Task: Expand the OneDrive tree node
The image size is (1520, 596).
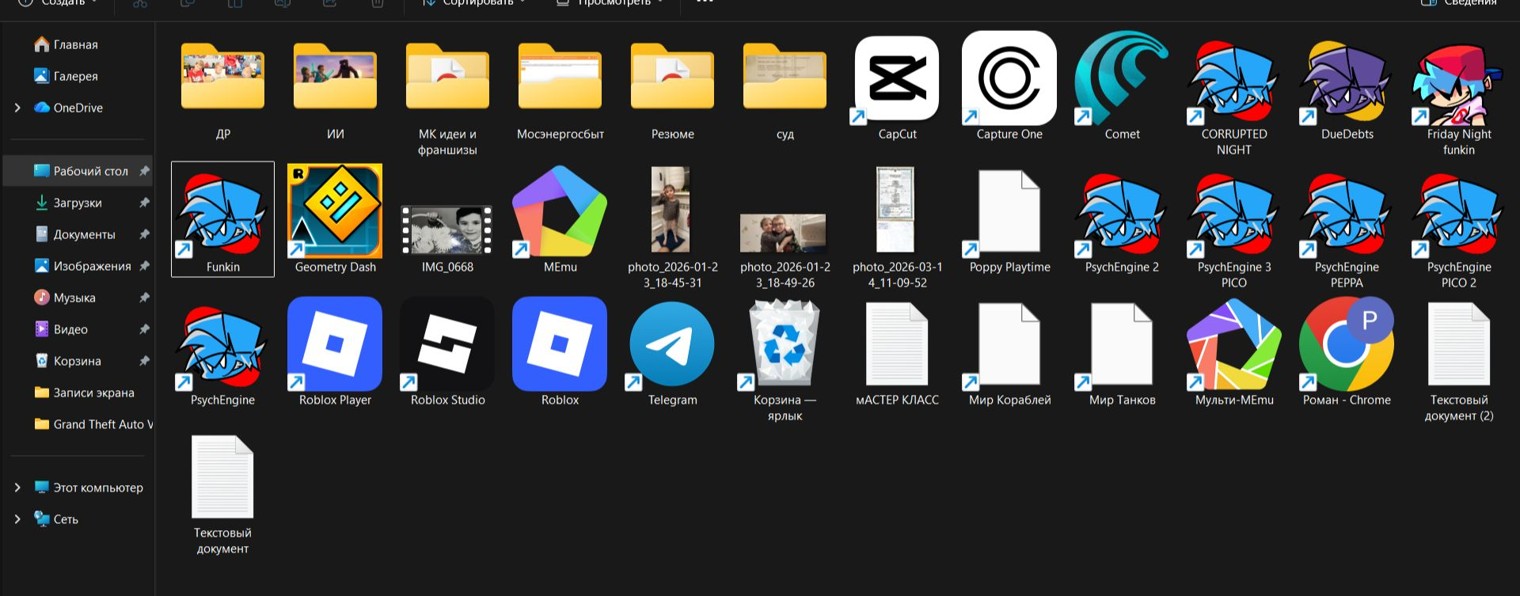Action: click(17, 108)
